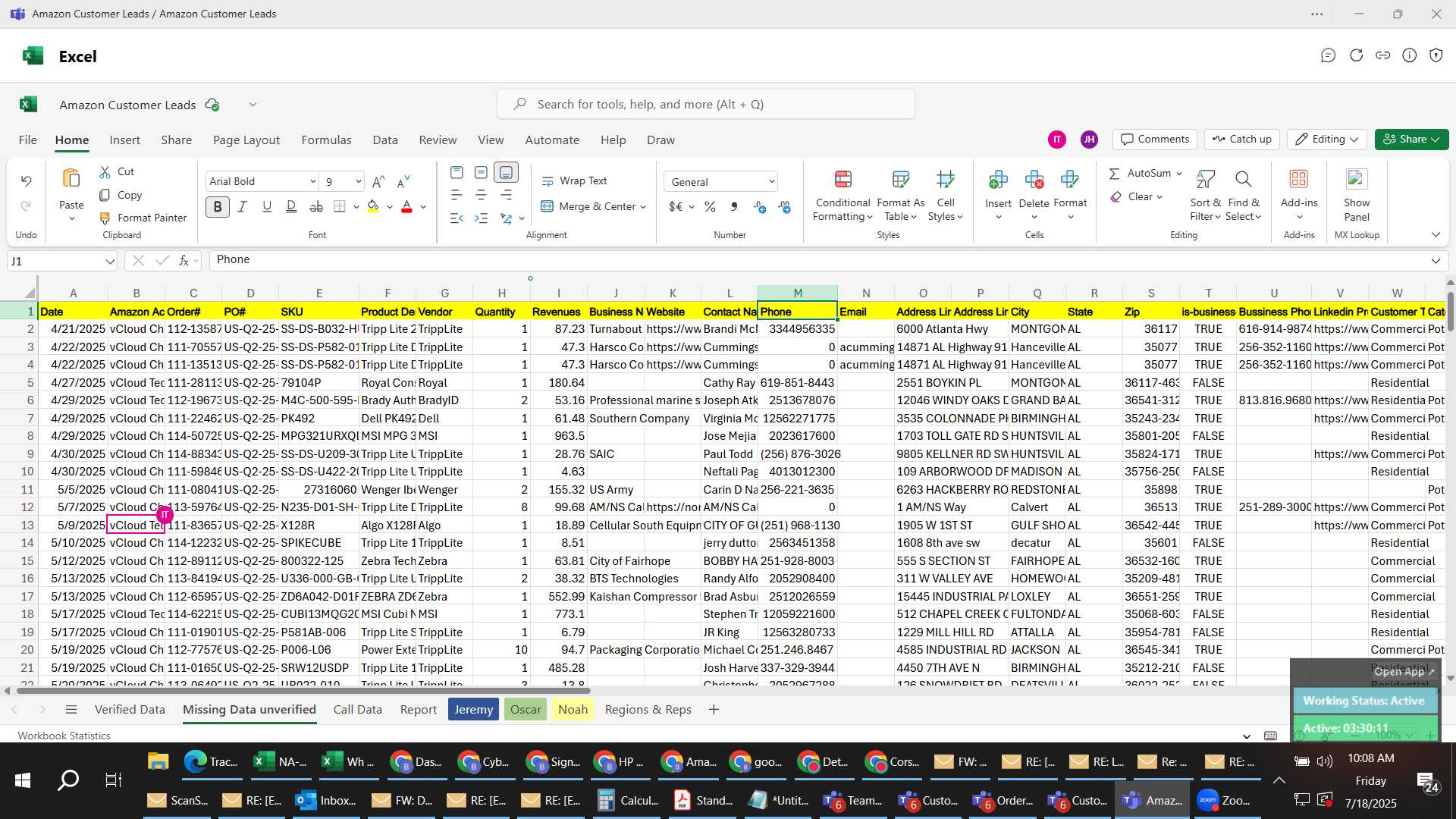Image resolution: width=1456 pixels, height=819 pixels.
Task: Click the Catch up button
Action: click(x=1241, y=140)
